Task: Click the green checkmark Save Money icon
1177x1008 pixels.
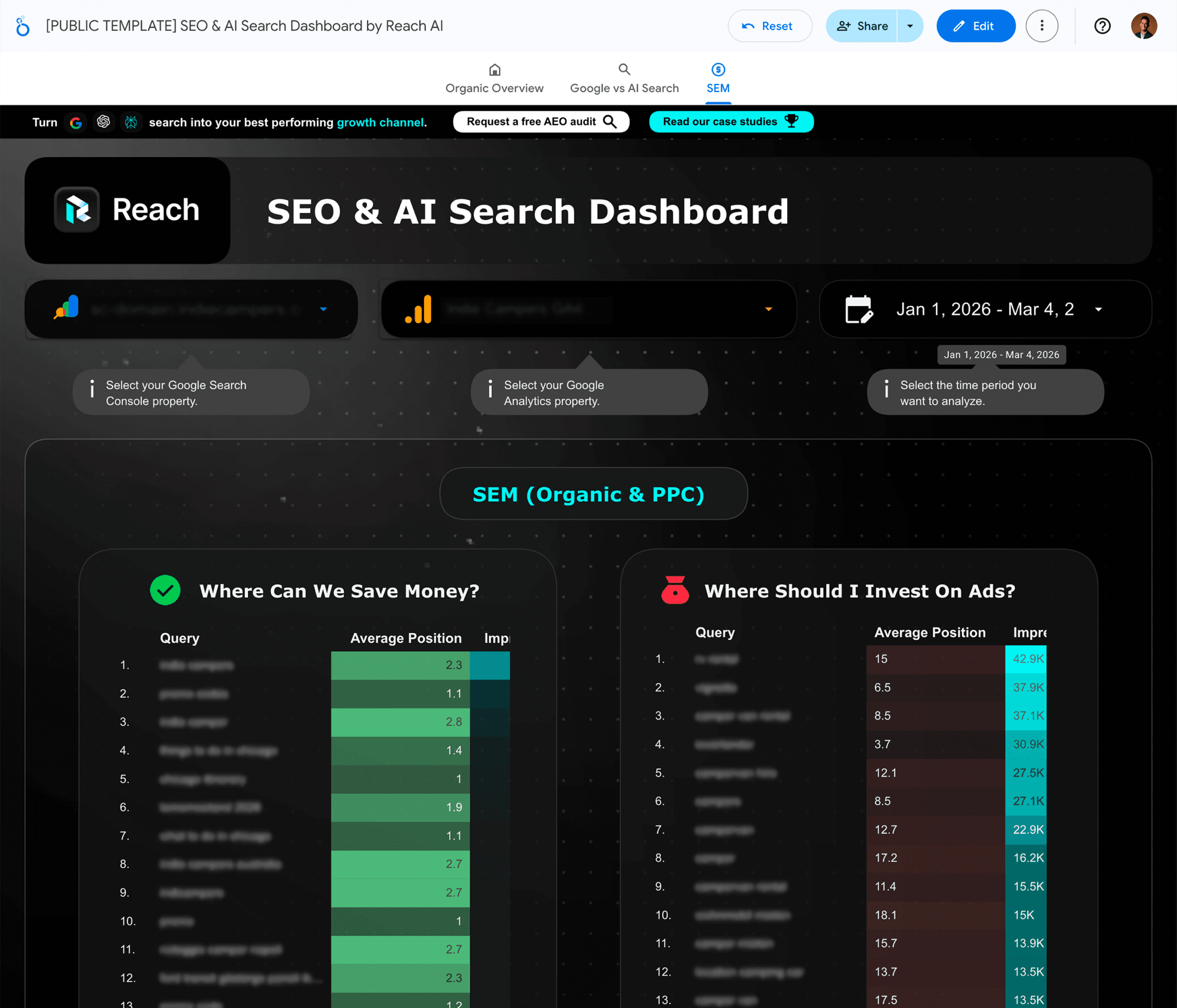Action: pos(165,591)
